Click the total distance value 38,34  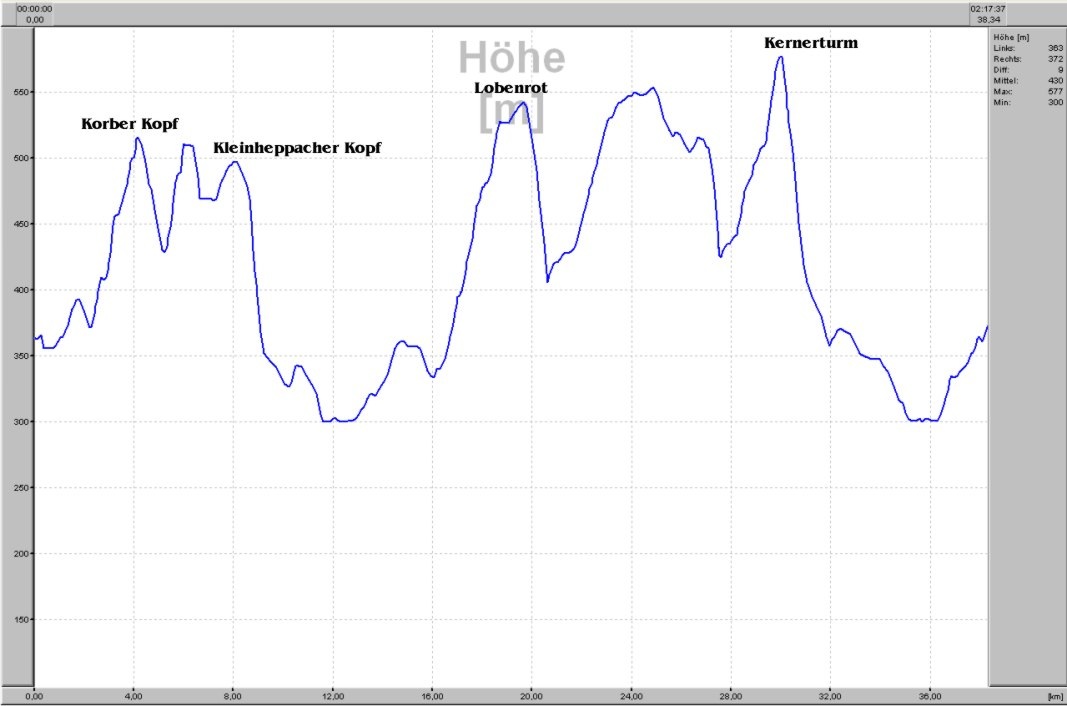[x=988, y=20]
